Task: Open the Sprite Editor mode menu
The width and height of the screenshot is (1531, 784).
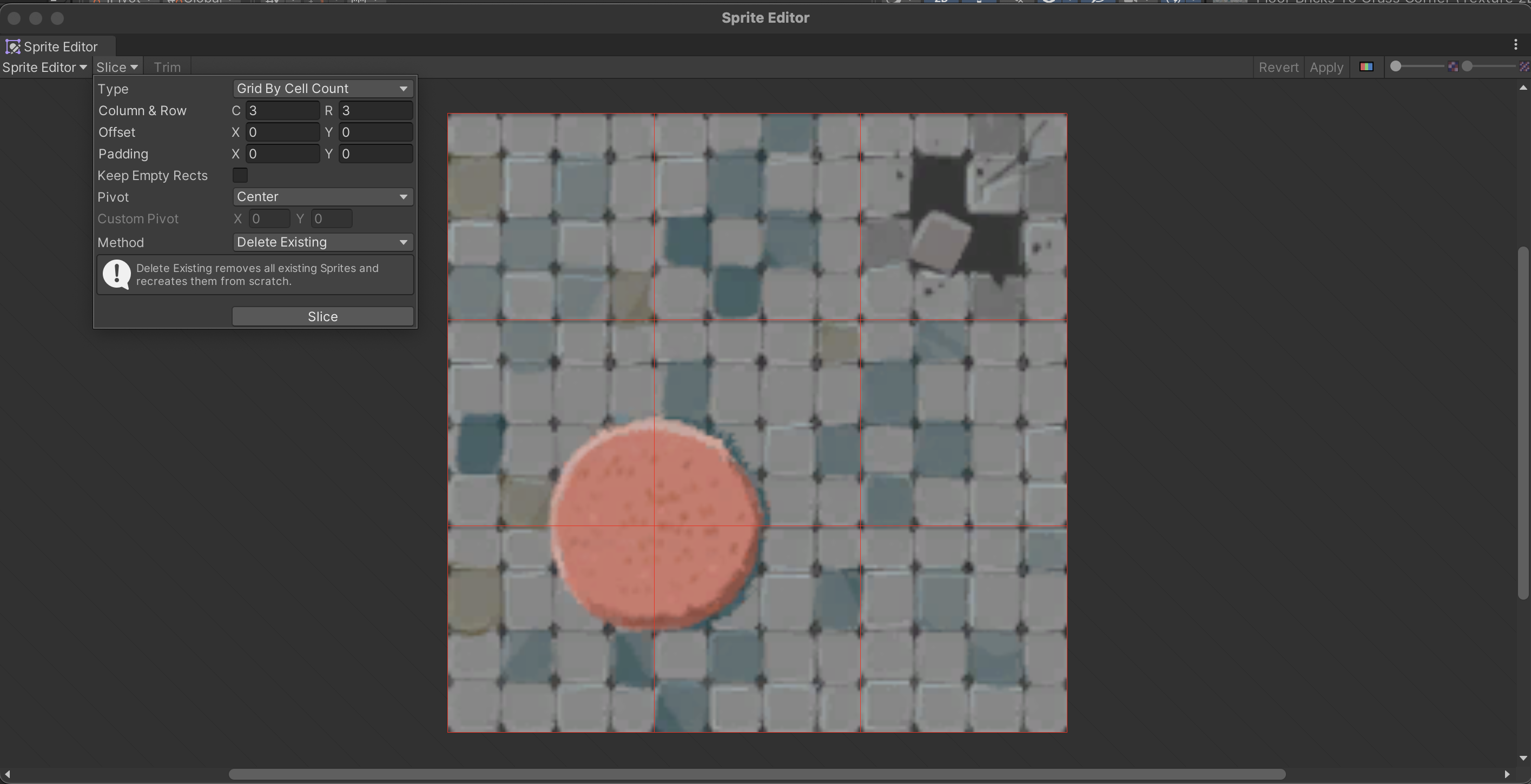Action: point(44,67)
